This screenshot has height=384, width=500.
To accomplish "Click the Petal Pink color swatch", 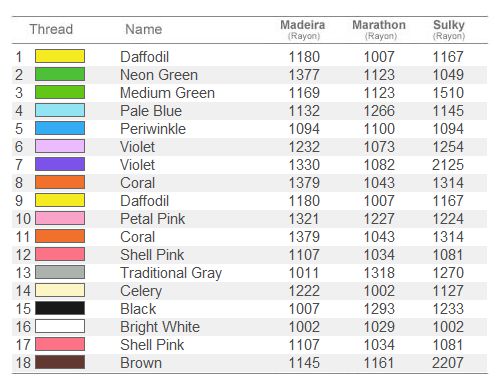I will (x=60, y=218).
